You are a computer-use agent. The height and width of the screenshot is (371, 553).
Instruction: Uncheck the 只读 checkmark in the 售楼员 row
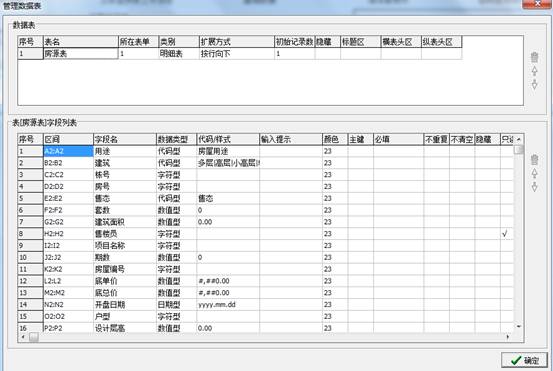click(505, 233)
